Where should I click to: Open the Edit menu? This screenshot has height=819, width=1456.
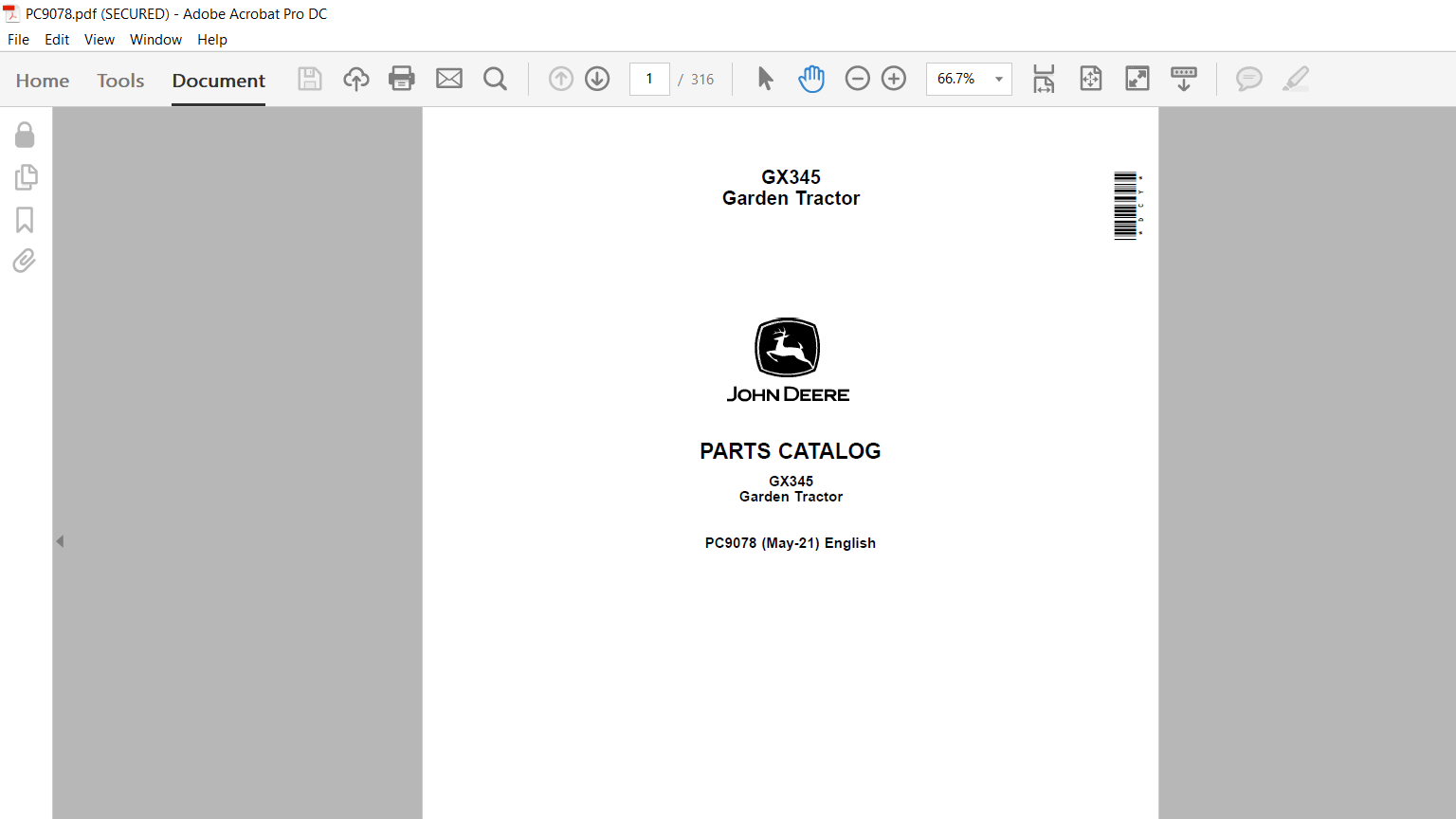point(57,40)
